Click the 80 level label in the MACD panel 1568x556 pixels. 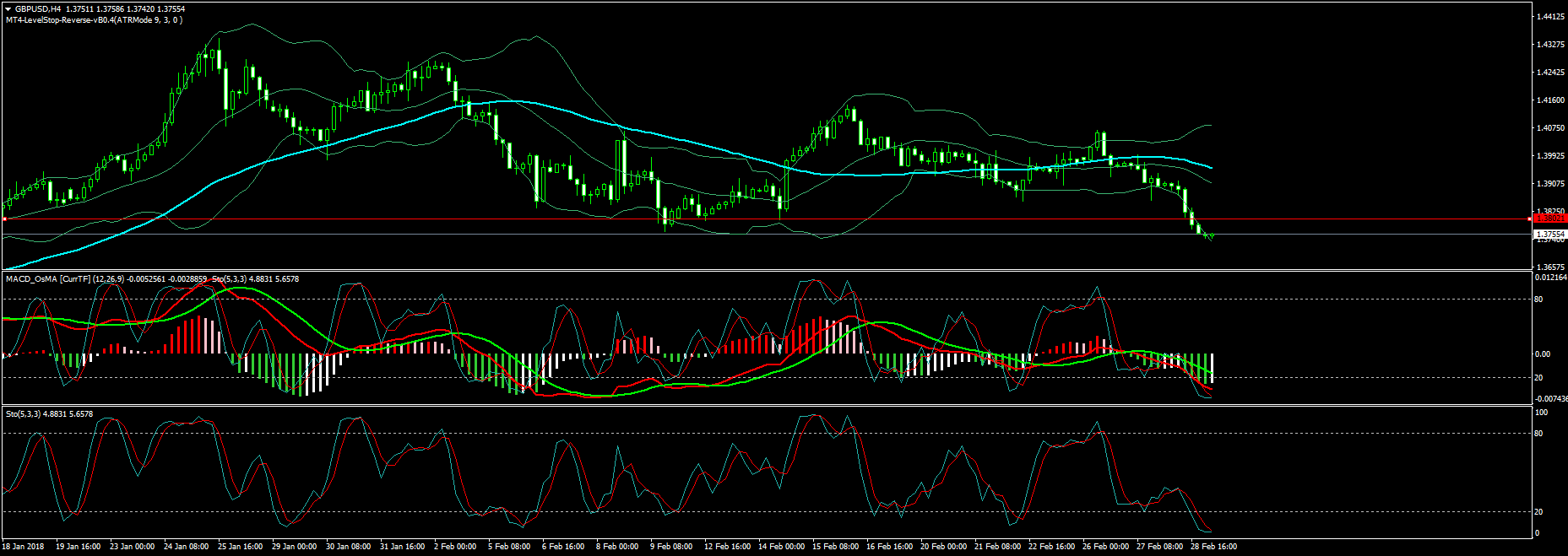pos(1538,300)
